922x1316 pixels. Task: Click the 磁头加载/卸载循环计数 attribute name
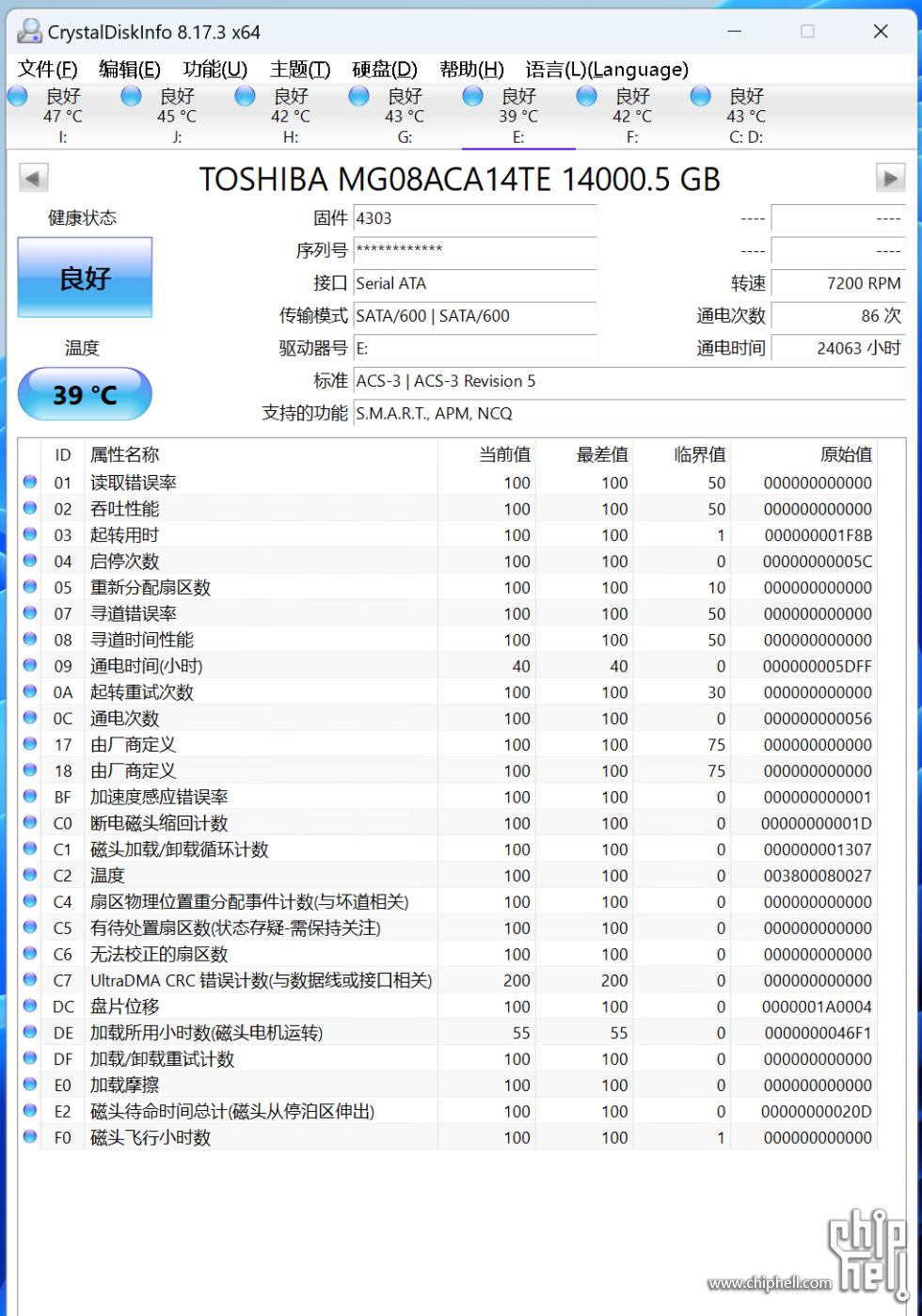click(179, 849)
